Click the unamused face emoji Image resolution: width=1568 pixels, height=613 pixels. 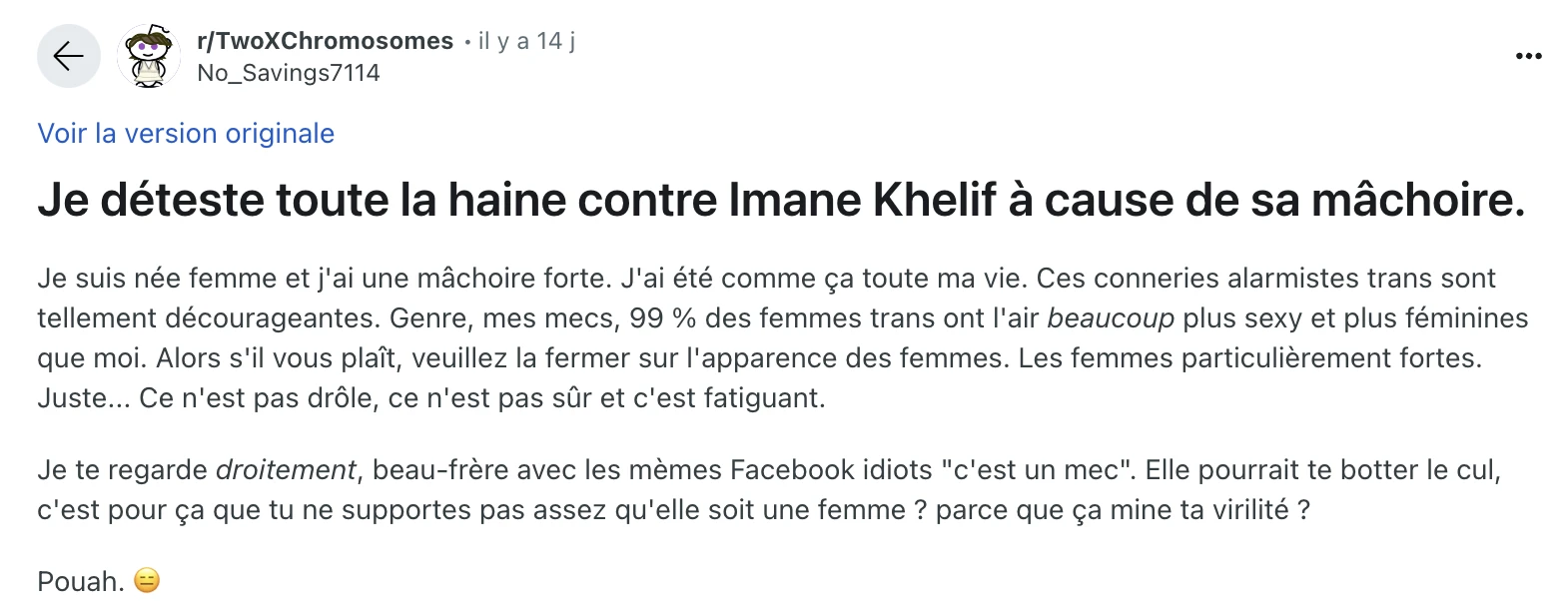pos(147,581)
